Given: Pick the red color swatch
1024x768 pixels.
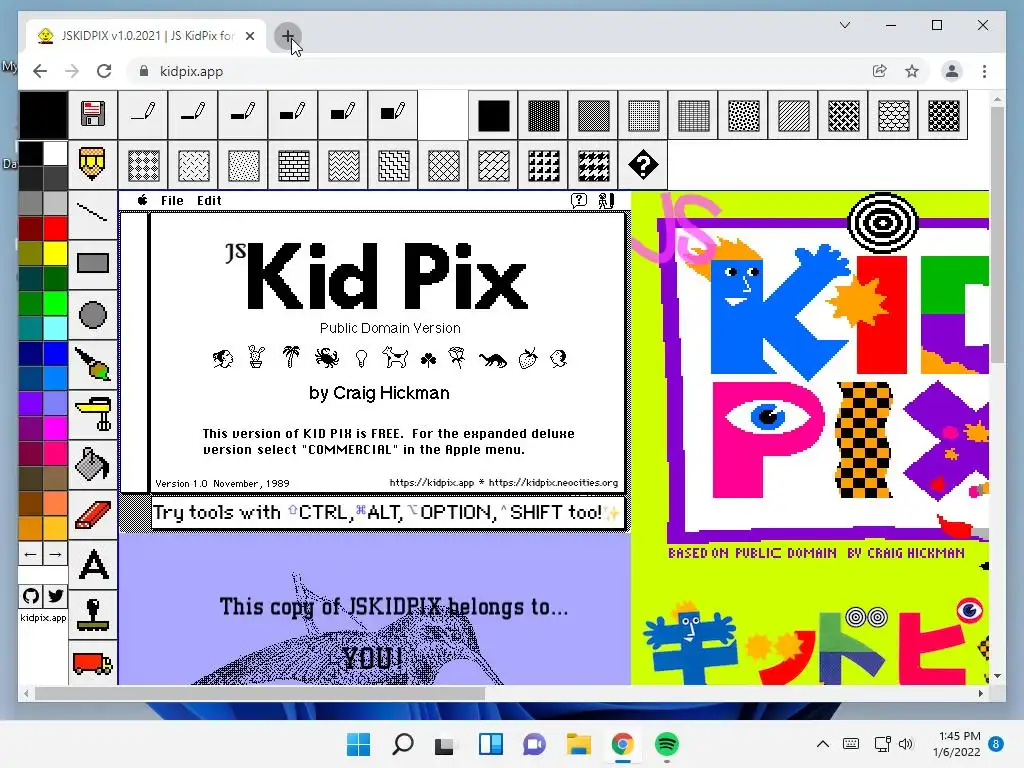Looking at the screenshot, I should [56, 228].
